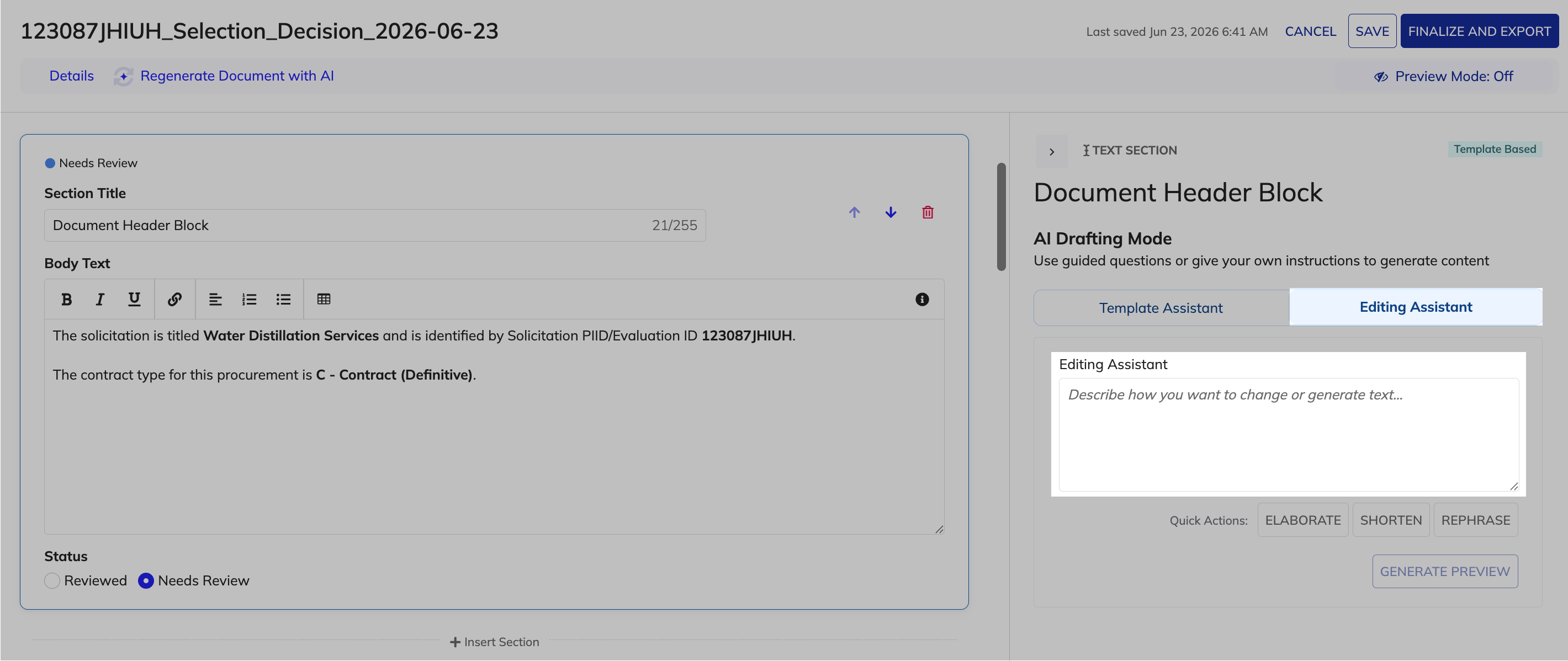Click the Template Based badge
This screenshot has width=1568, height=661.
tap(1495, 149)
